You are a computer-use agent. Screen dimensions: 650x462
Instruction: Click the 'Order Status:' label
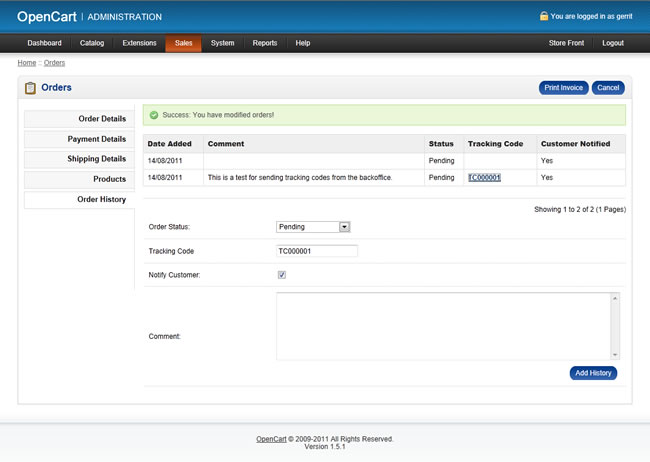[169, 227]
